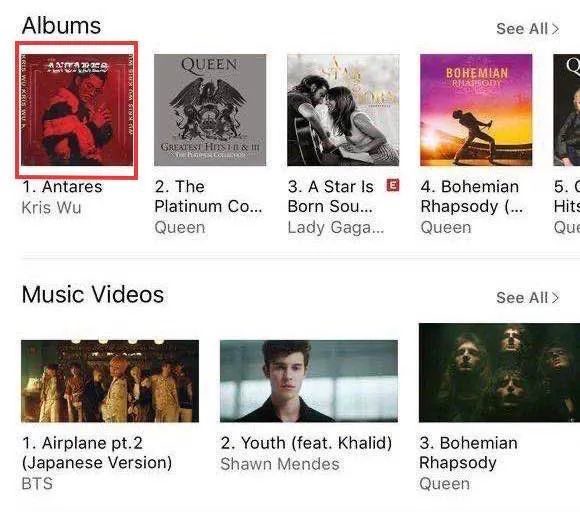The height and width of the screenshot is (512, 580).
Task: Select '4. Bohemian Rhapsody' album title
Action: click(x=472, y=196)
